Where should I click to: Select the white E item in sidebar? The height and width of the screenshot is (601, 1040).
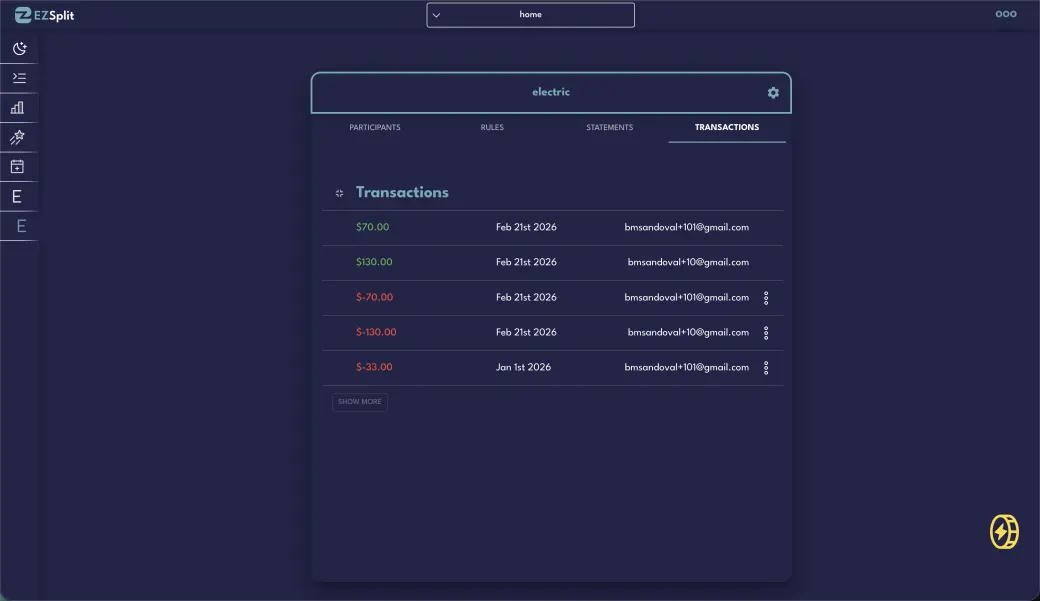pyautogui.click(x=17, y=196)
